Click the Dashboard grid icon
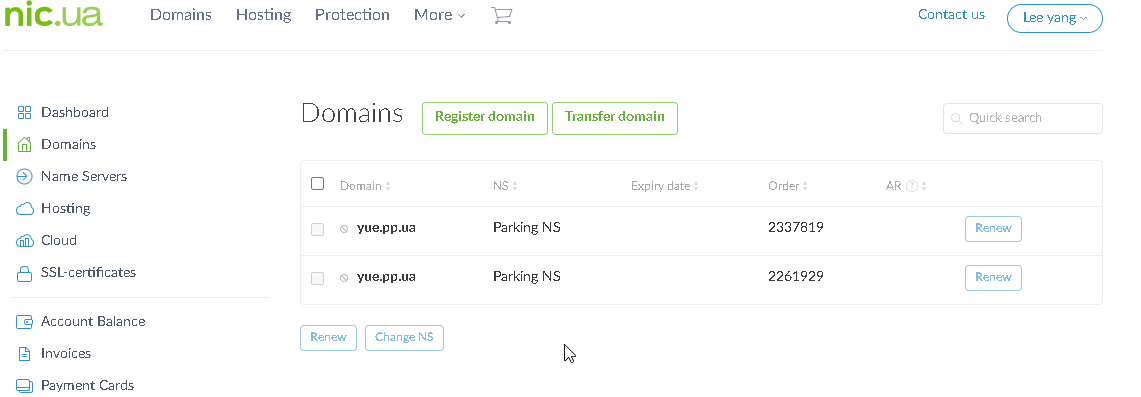The width and height of the screenshot is (1141, 397). pyautogui.click(x=25, y=112)
